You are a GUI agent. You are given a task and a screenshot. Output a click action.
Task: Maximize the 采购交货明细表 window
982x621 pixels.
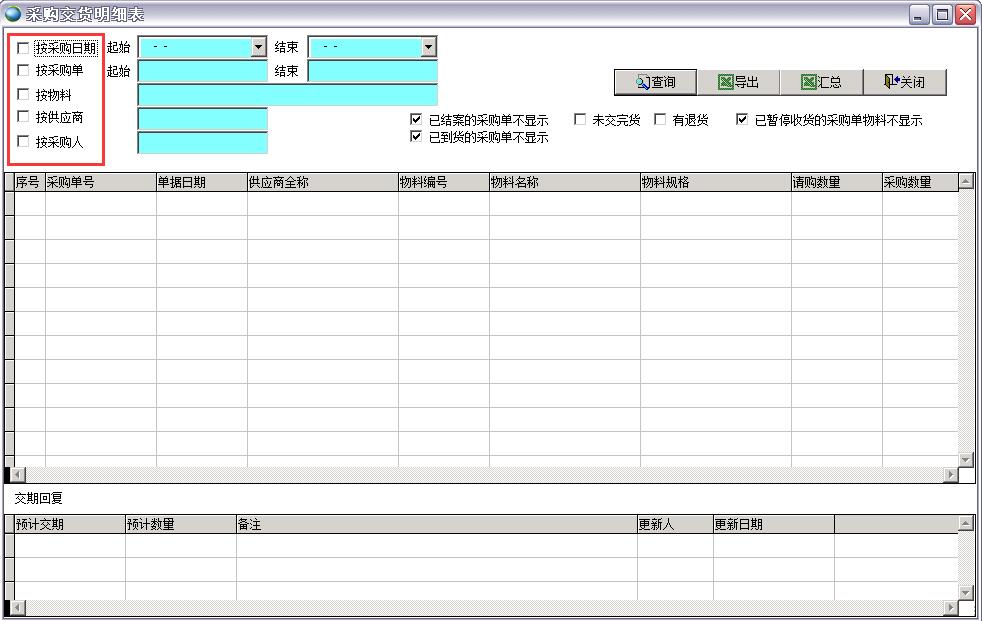[942, 14]
